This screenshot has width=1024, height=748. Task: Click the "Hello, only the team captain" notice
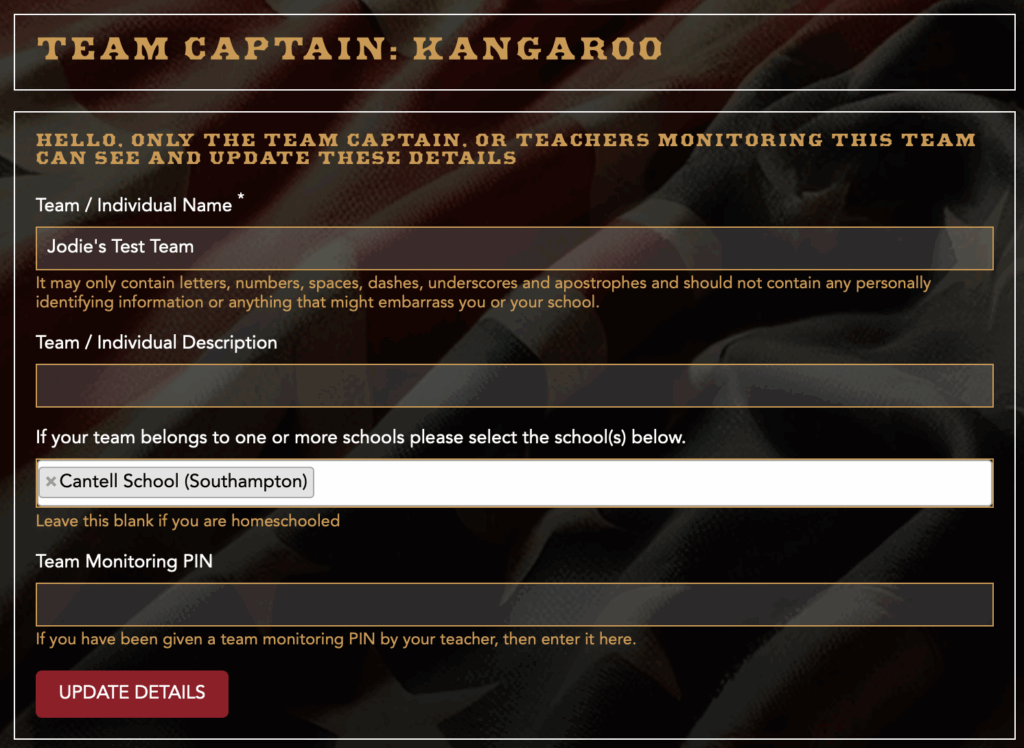506,148
